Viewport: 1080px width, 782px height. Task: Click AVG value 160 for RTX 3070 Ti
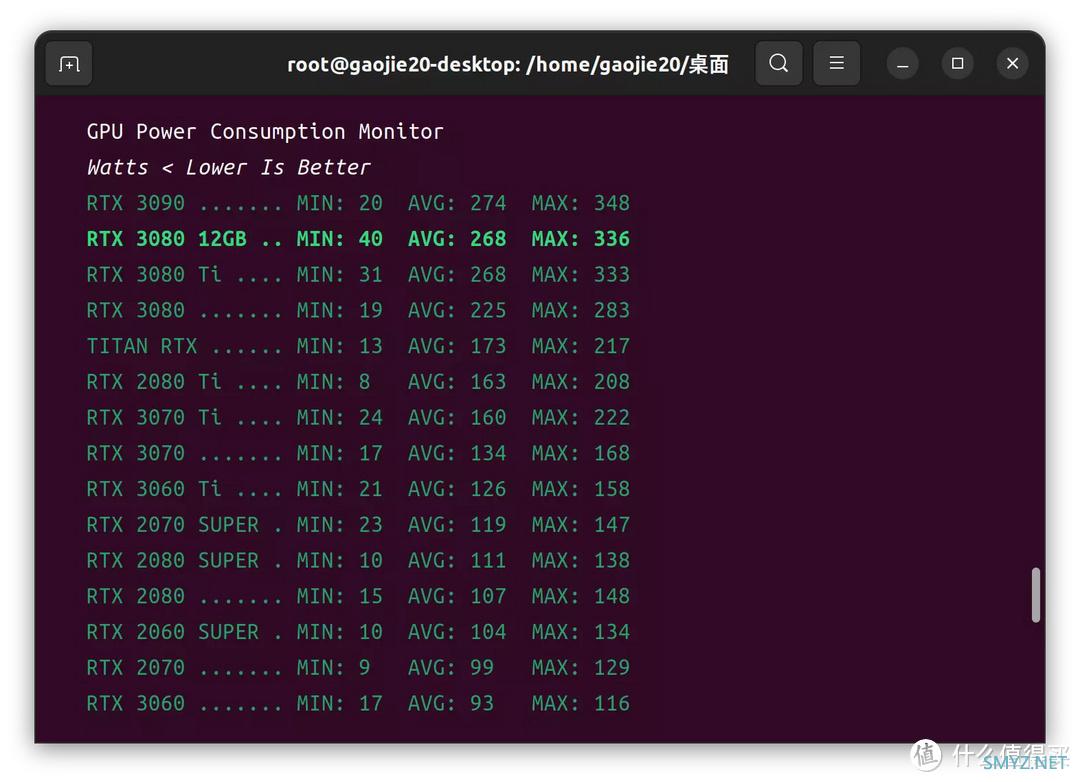click(x=488, y=418)
